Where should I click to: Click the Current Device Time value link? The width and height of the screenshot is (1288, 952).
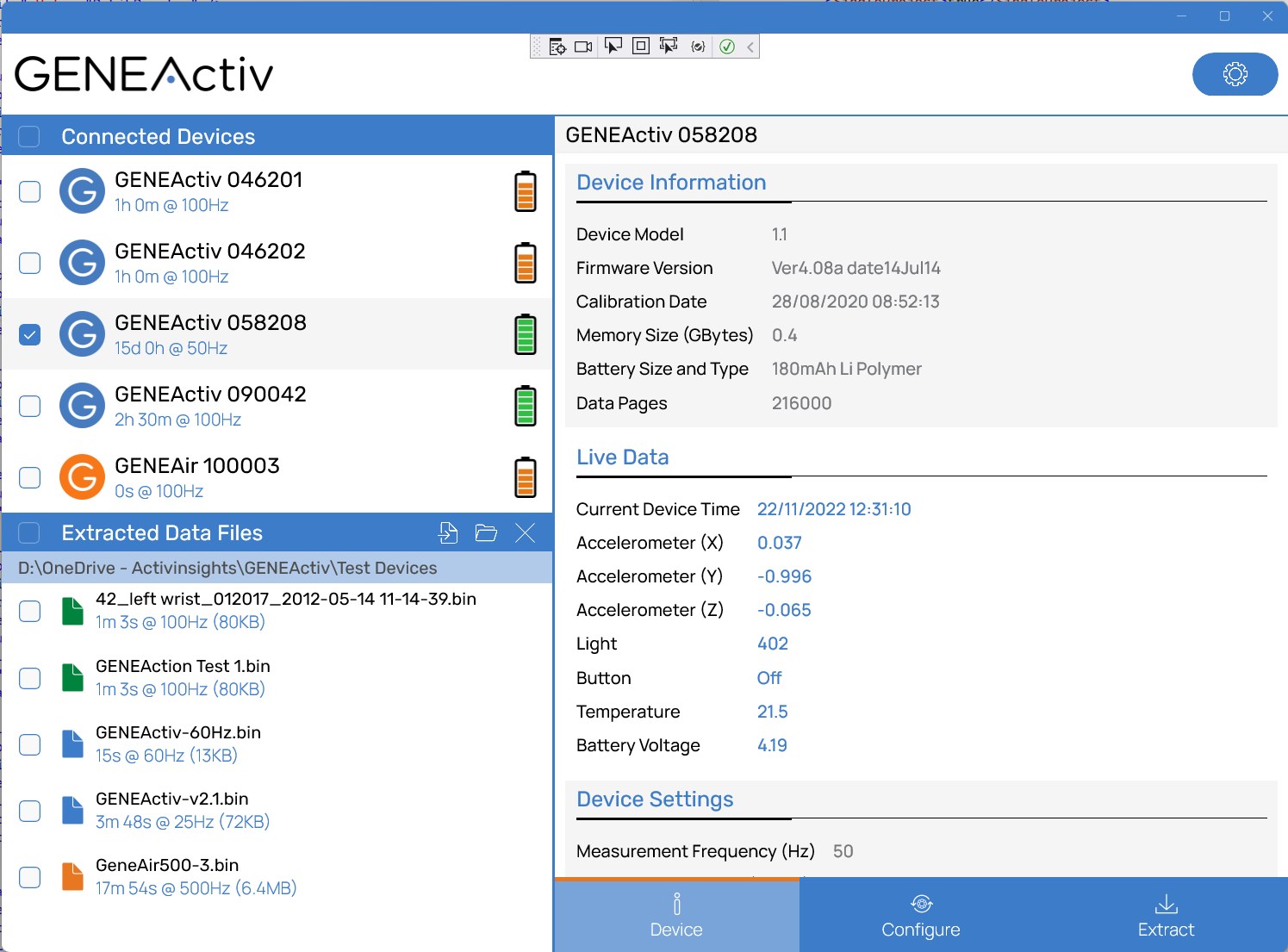pos(833,508)
